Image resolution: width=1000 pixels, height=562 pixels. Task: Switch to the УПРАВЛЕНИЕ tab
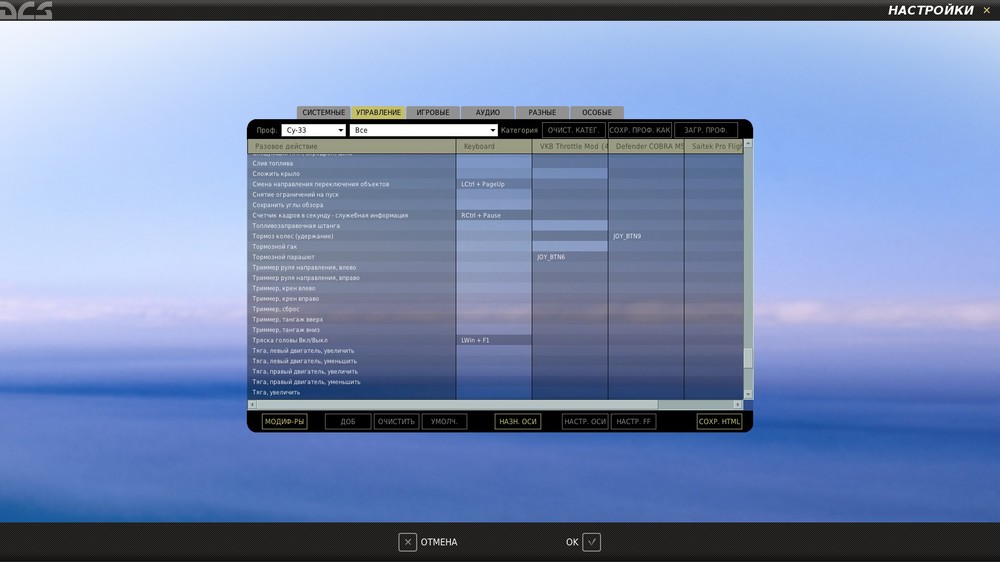378,112
